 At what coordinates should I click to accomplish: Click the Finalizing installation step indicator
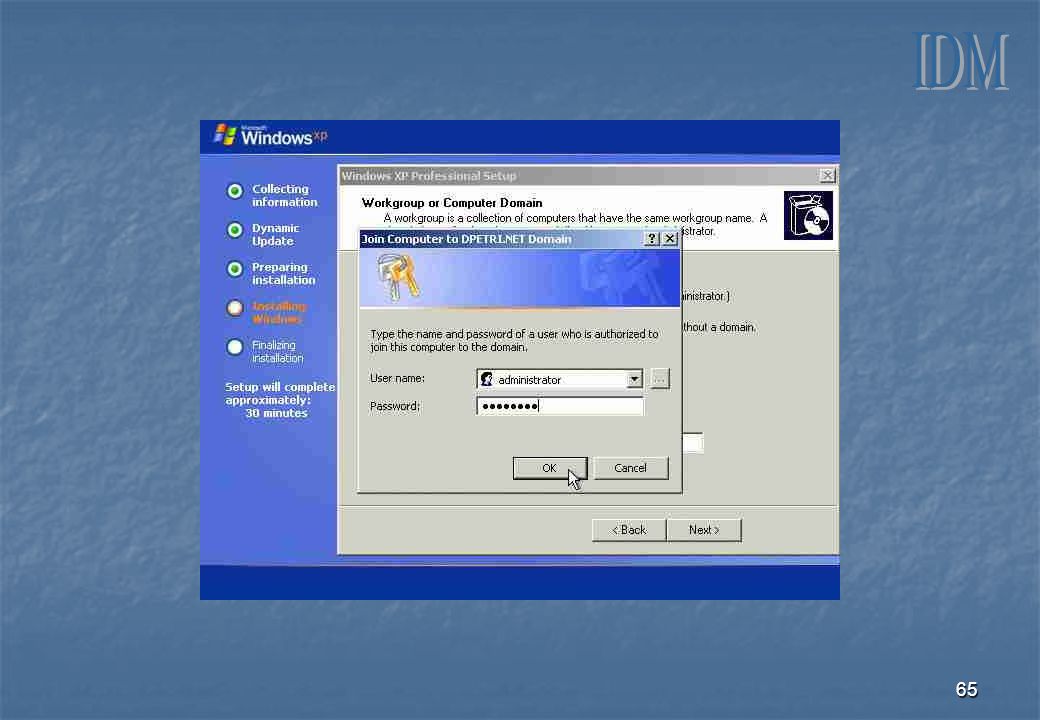point(235,347)
